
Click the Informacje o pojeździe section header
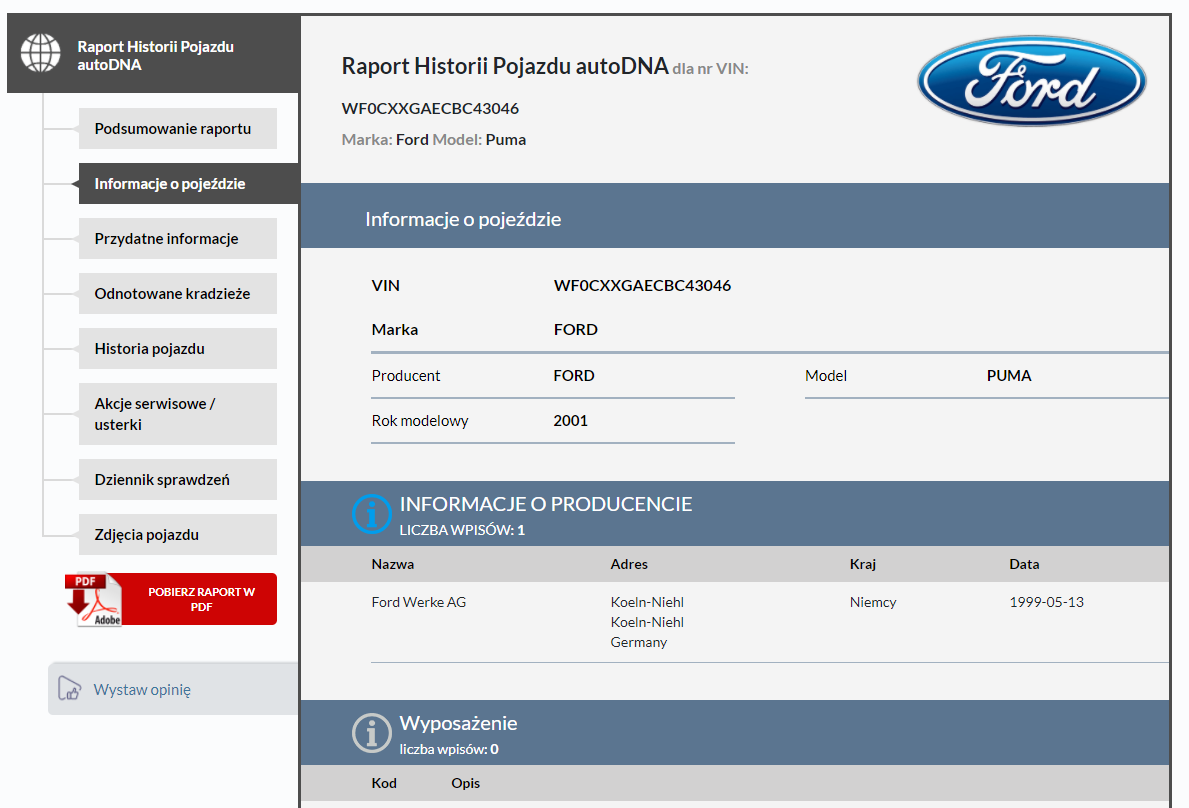463,219
